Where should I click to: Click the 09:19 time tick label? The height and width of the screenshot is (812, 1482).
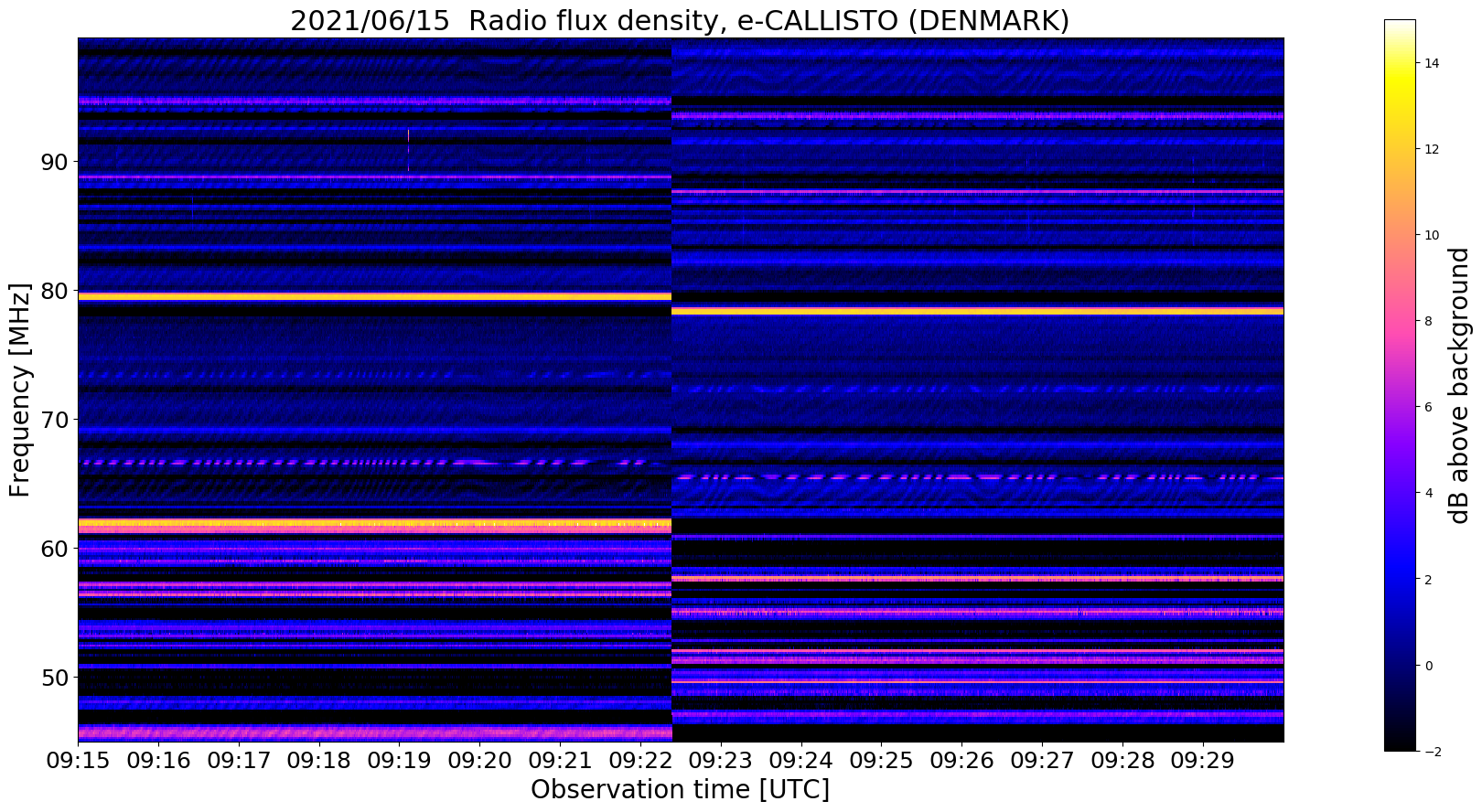click(x=400, y=760)
